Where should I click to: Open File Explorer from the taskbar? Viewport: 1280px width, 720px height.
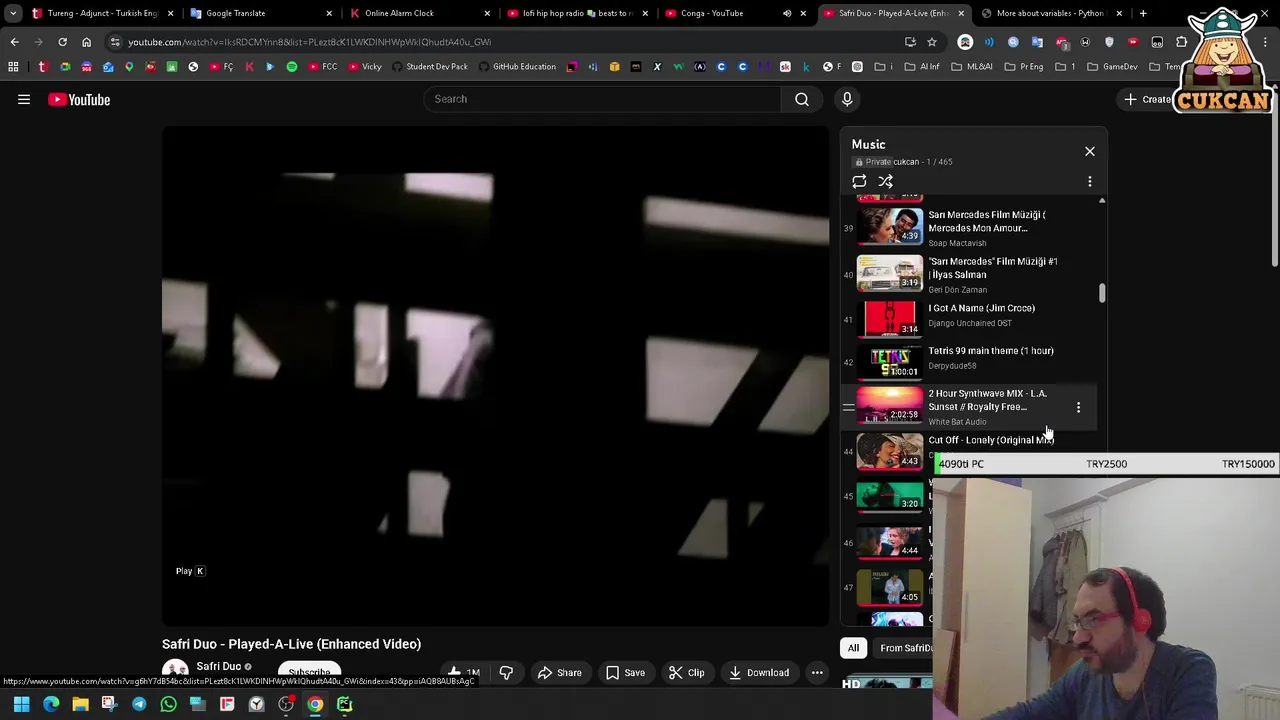point(80,705)
